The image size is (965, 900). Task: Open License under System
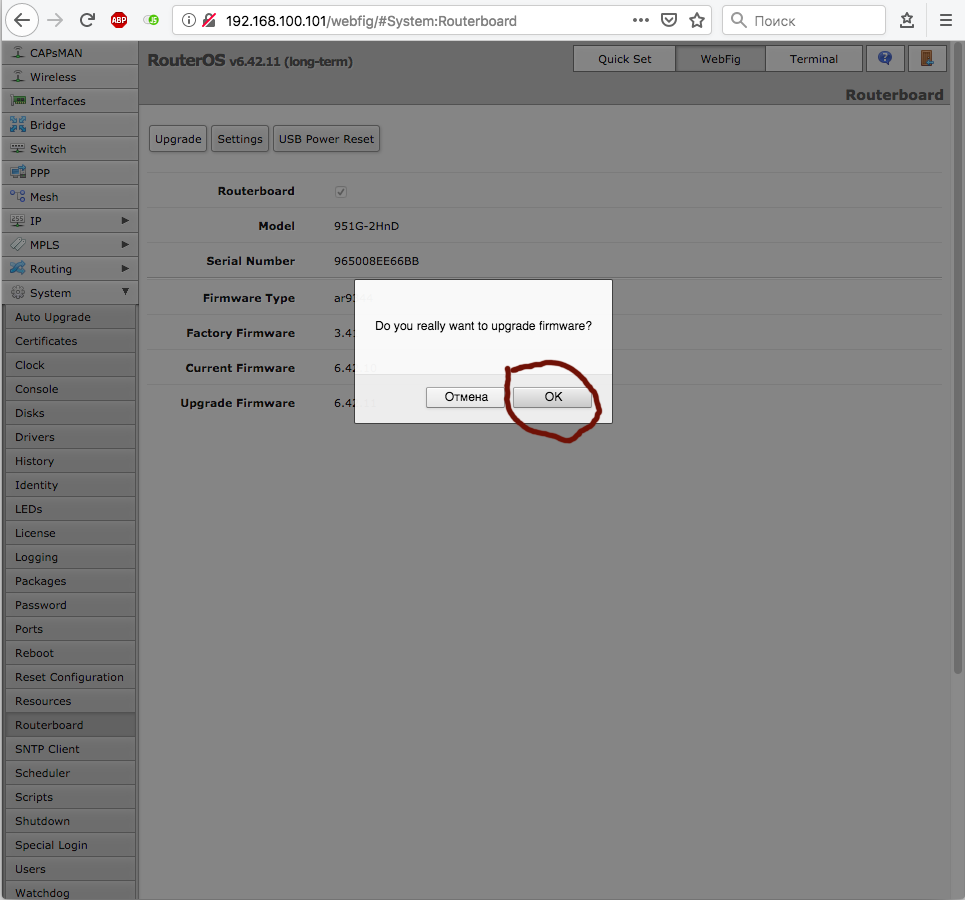point(70,533)
